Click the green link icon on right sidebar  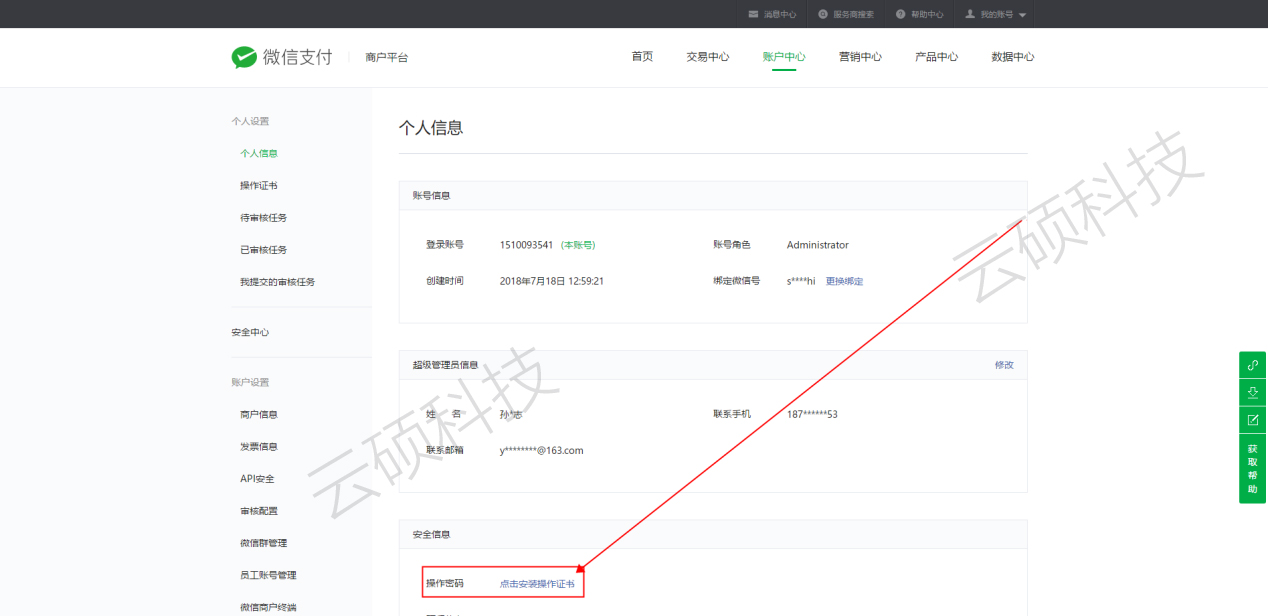click(x=1252, y=365)
